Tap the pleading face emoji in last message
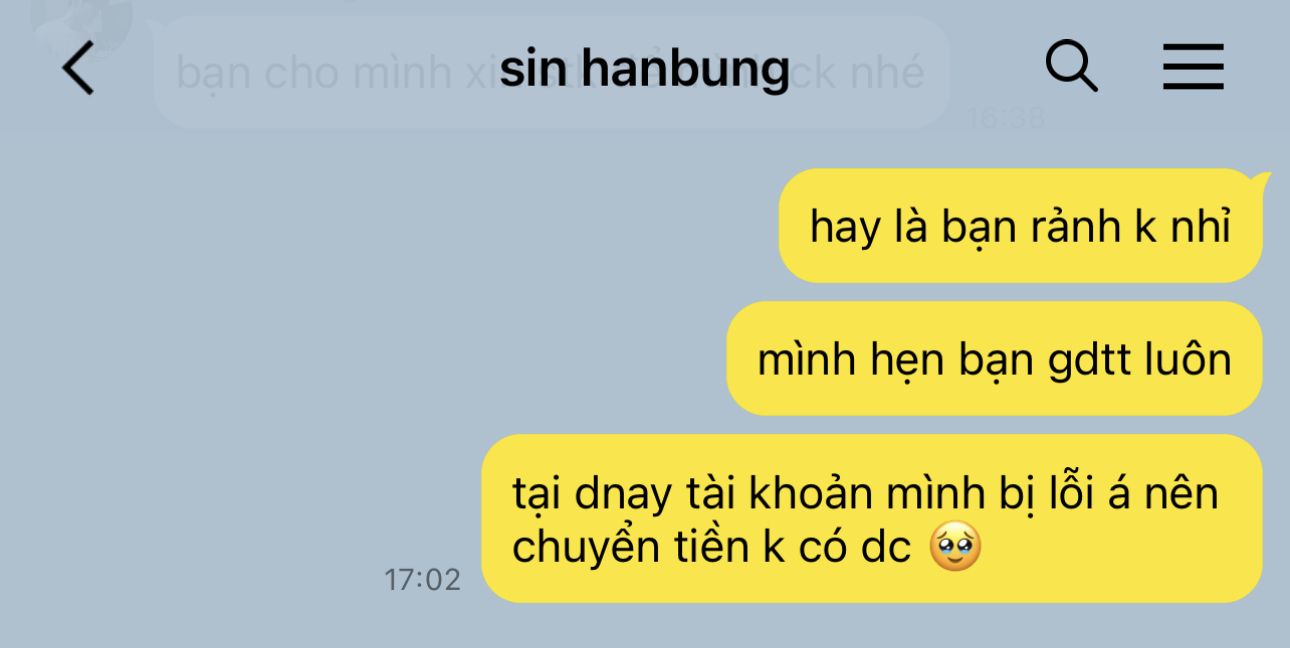 click(x=955, y=548)
